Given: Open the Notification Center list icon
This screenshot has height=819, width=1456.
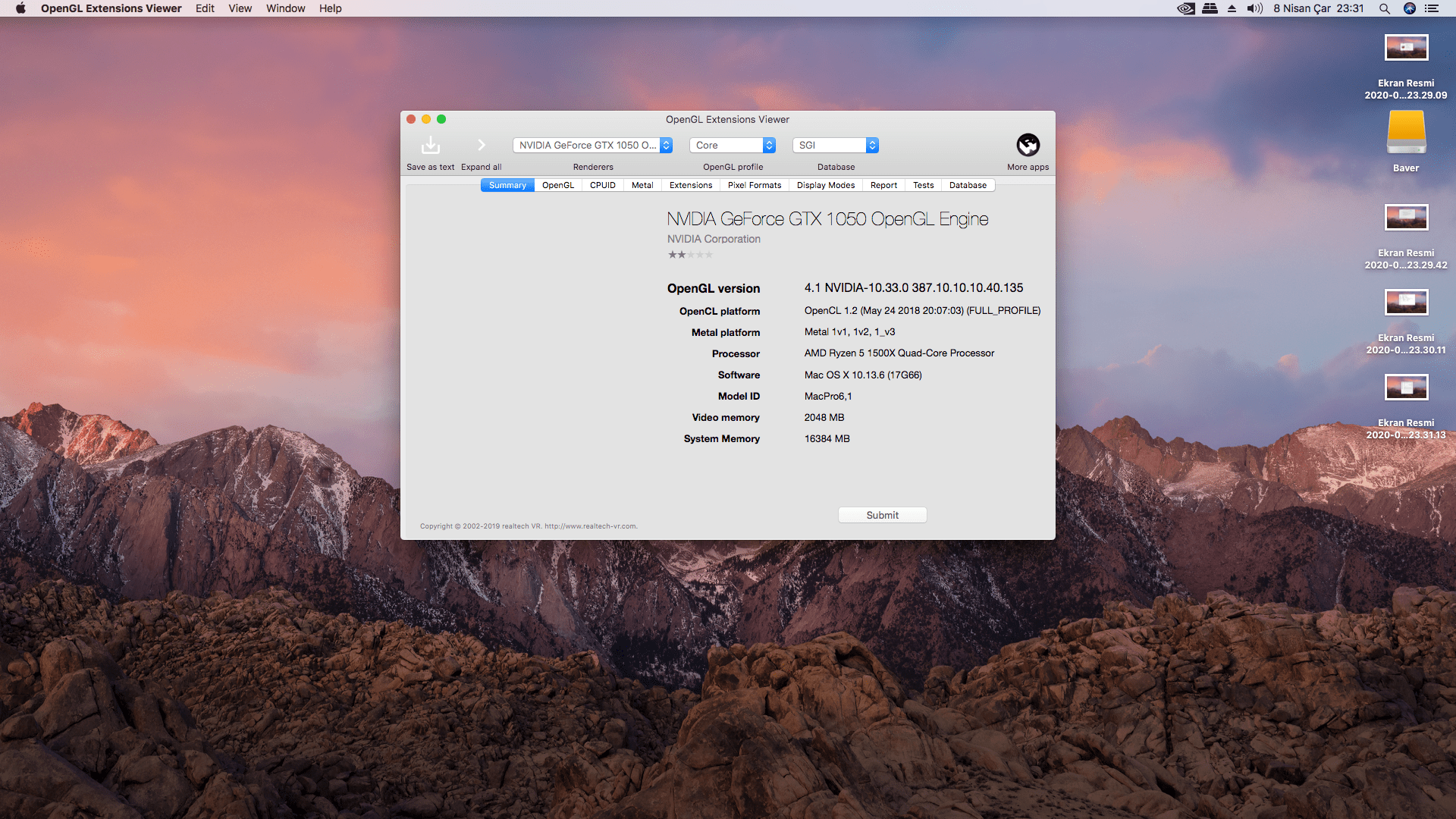Looking at the screenshot, I should click(1432, 8).
